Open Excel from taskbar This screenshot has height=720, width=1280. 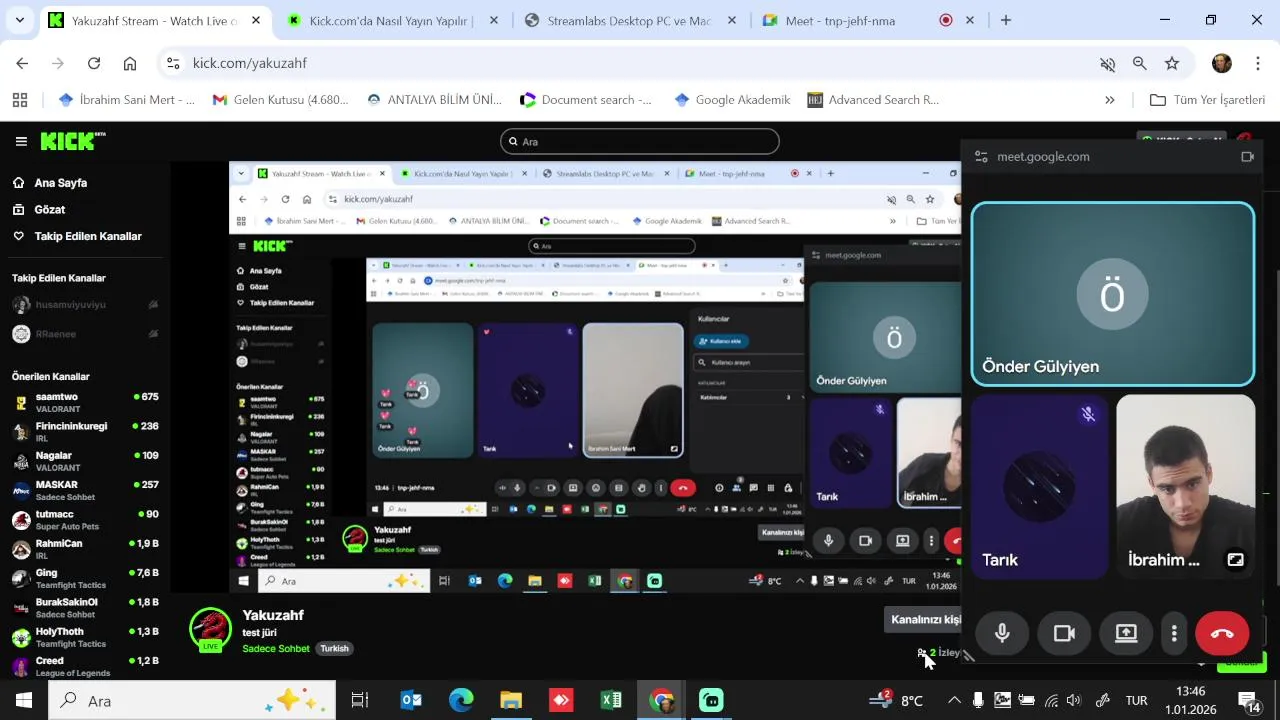click(611, 700)
